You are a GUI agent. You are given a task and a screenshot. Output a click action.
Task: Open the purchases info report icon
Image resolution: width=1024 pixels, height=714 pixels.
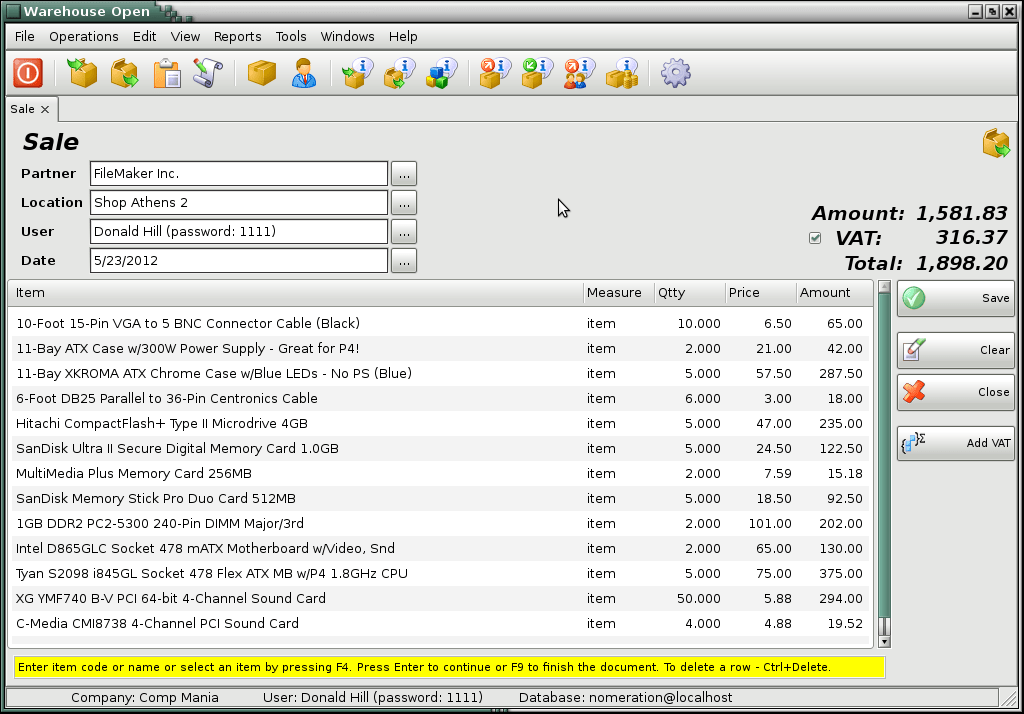(357, 73)
